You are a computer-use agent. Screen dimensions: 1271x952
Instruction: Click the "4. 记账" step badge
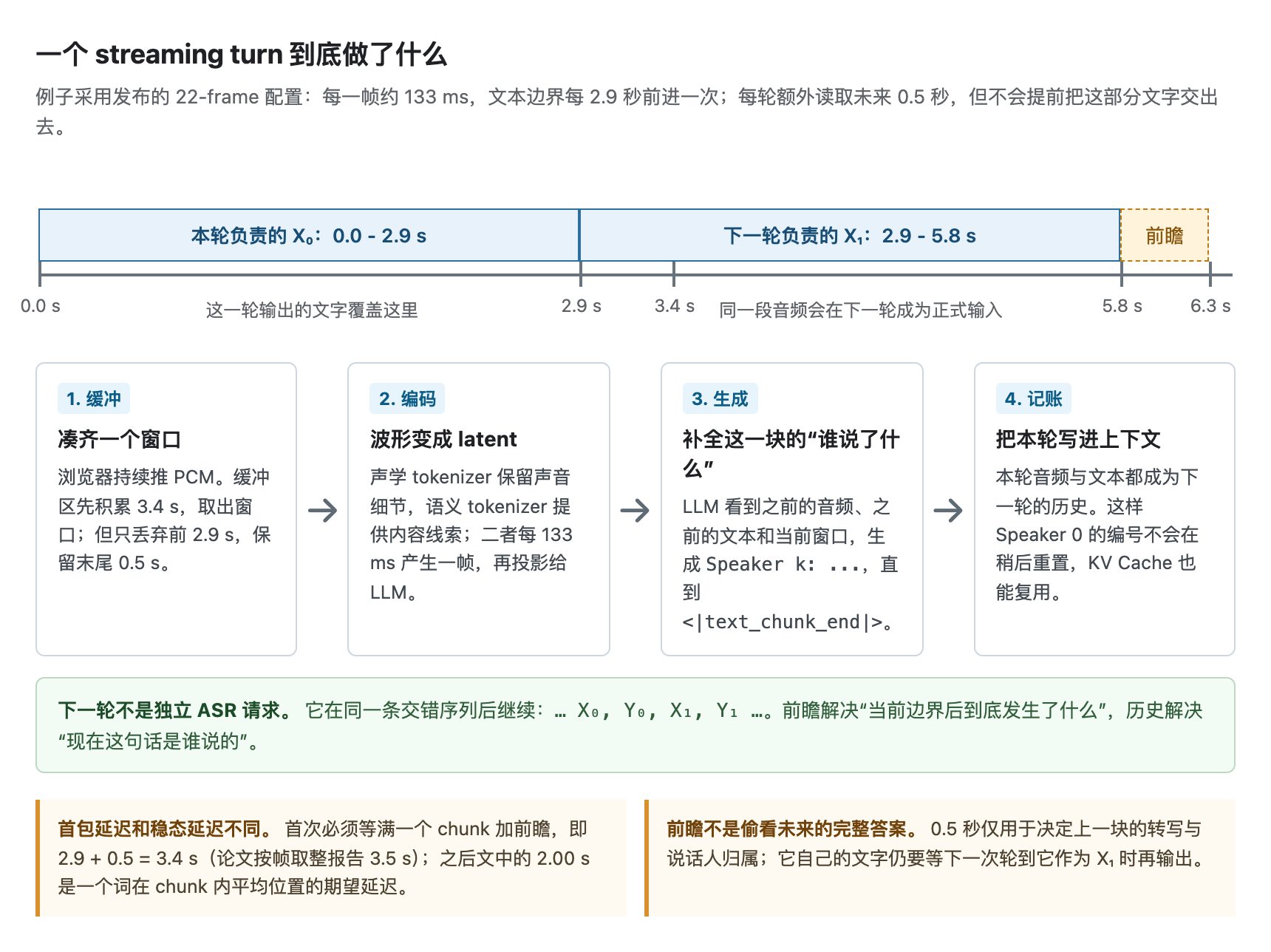[x=1033, y=398]
